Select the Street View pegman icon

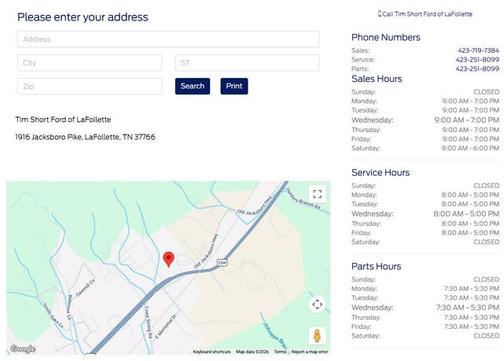pyautogui.click(x=317, y=335)
